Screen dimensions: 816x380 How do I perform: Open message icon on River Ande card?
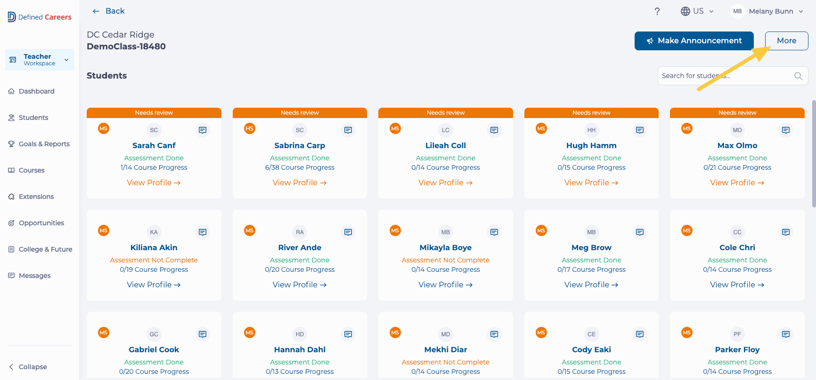click(x=348, y=232)
